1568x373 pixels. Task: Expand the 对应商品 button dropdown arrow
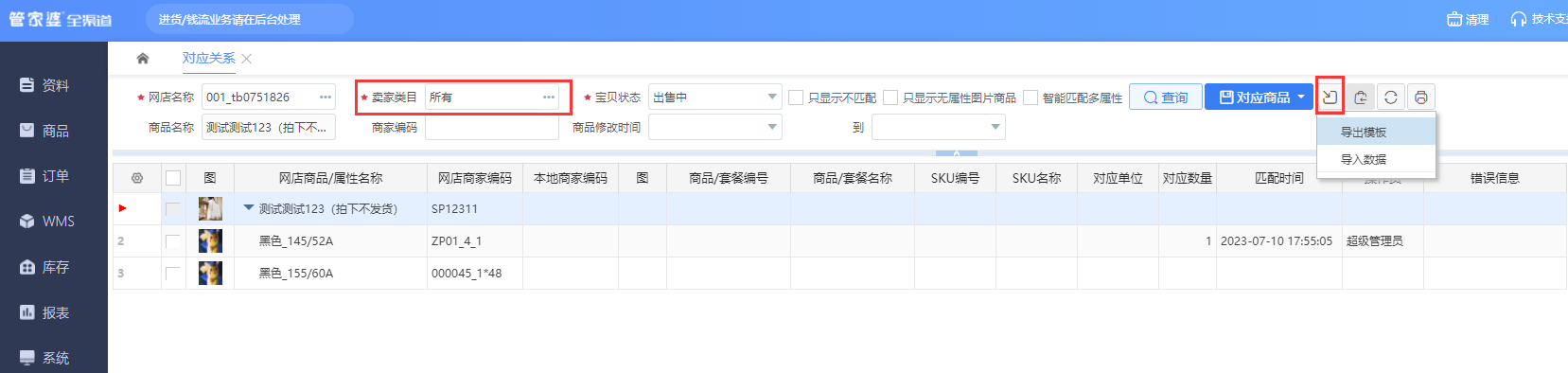[1301, 97]
